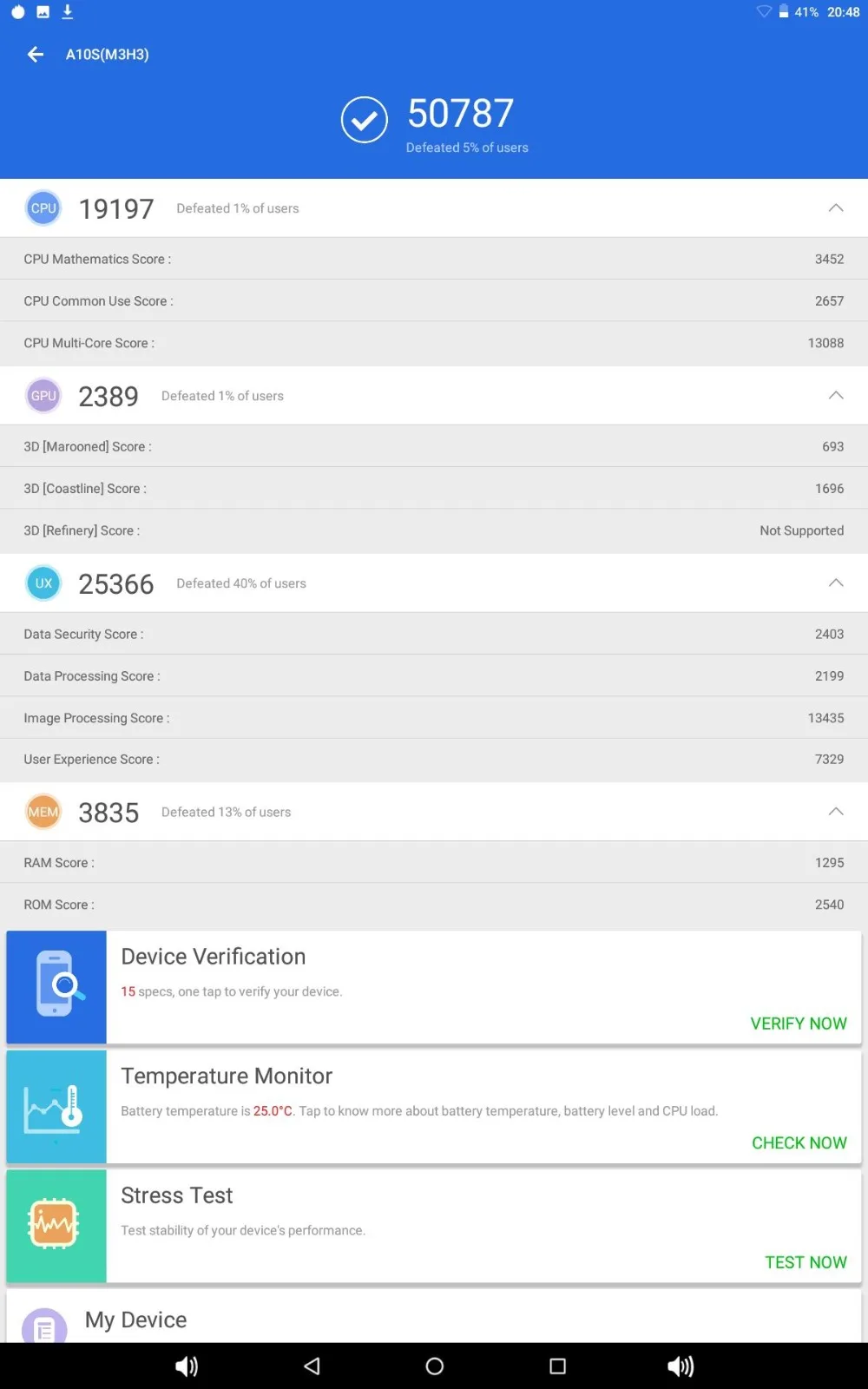
Task: Collapse the CPU score section
Action: [x=836, y=208]
